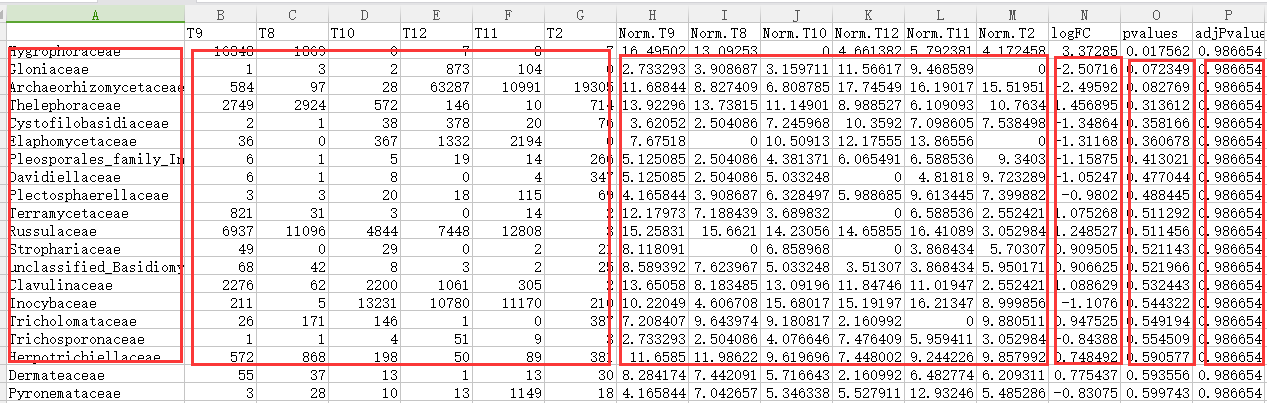Select the Norm.T10 header cell
Screen dimensions: 1267x403
(797, 33)
